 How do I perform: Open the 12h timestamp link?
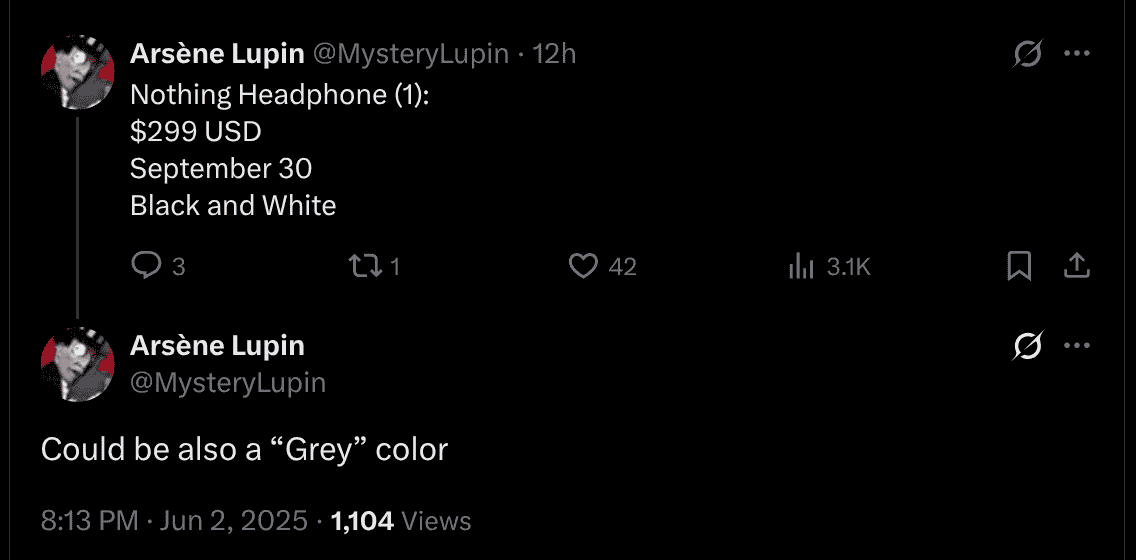pyautogui.click(x=555, y=54)
